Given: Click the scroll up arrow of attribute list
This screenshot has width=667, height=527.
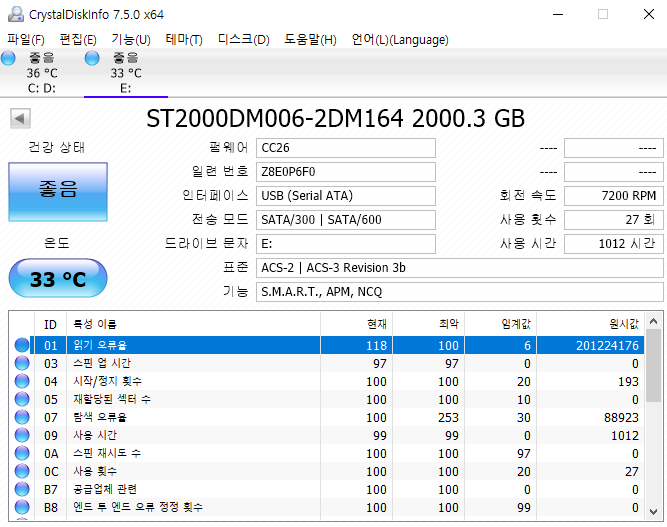Looking at the screenshot, I should [654, 322].
